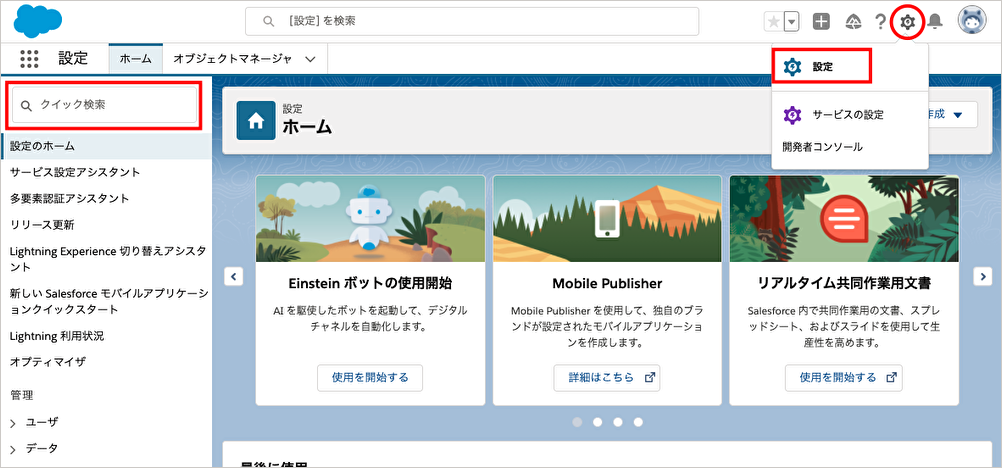Screen dimensions: 1002x468
Task: Click 詳細はこちら under Mobile Publisher
Action: point(606,377)
